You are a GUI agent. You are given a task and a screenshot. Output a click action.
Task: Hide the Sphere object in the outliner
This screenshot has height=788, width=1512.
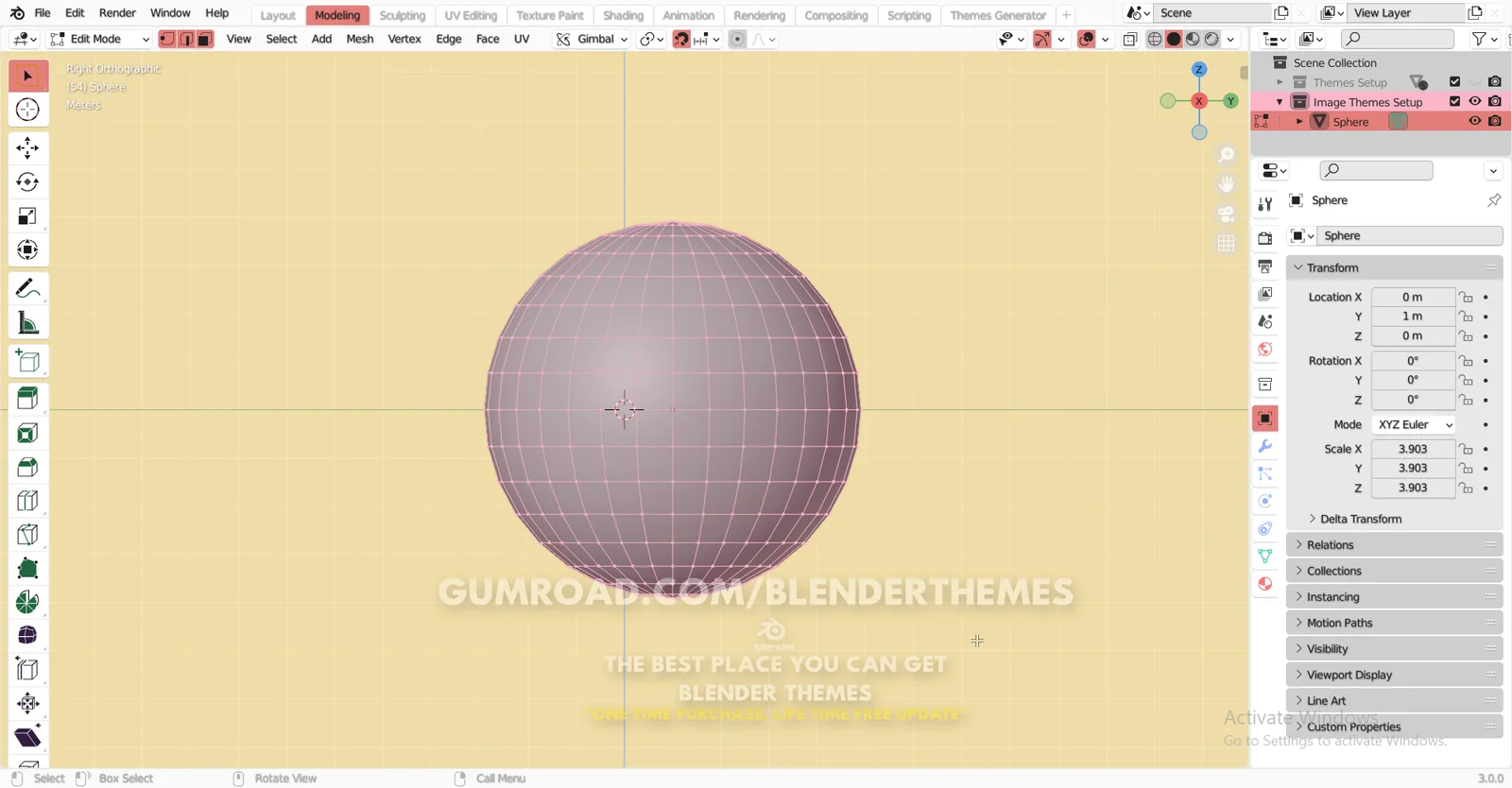pos(1475,121)
